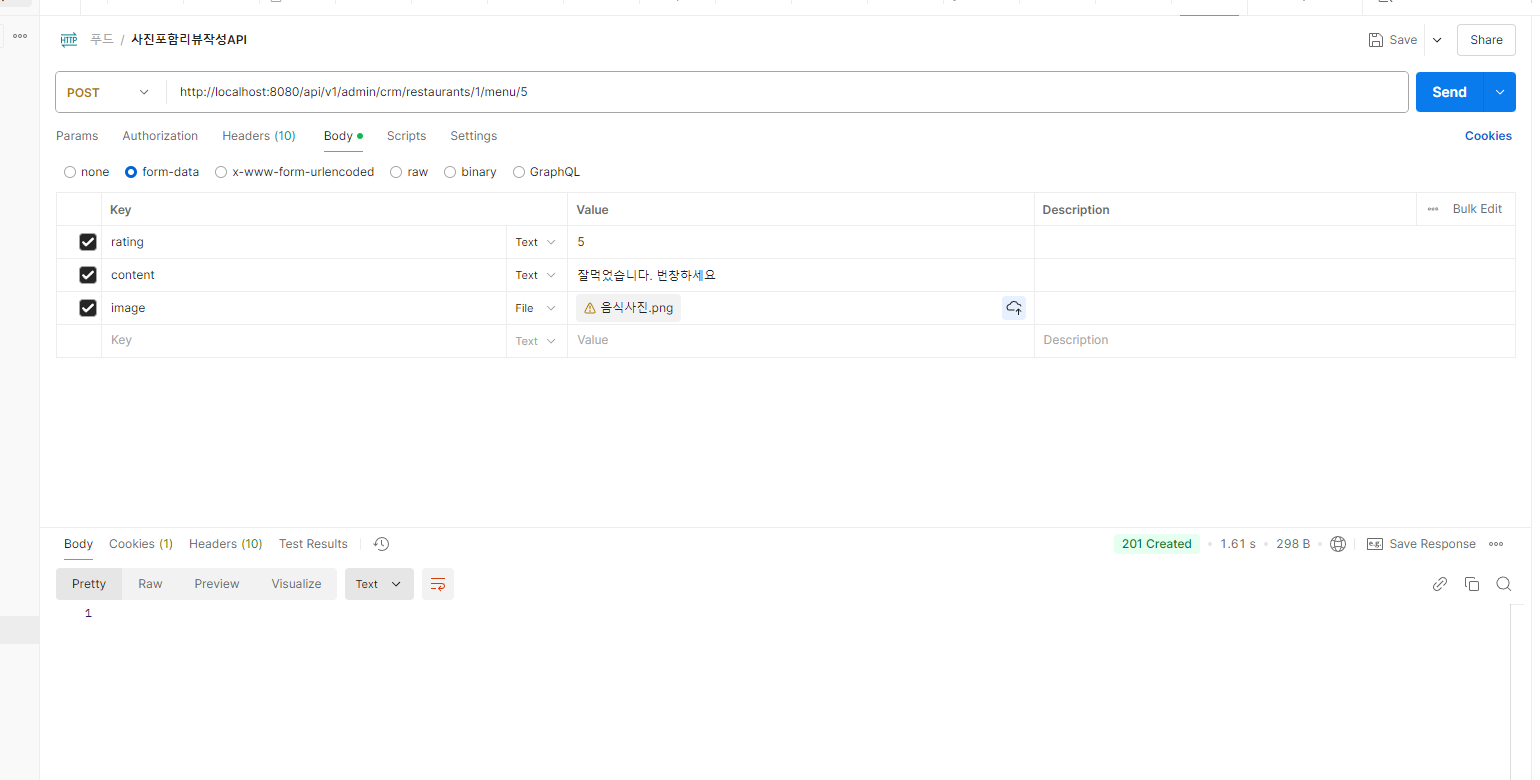This screenshot has width=1540, height=780.
Task: Open the empty row Text type dropdown
Action: tap(536, 341)
